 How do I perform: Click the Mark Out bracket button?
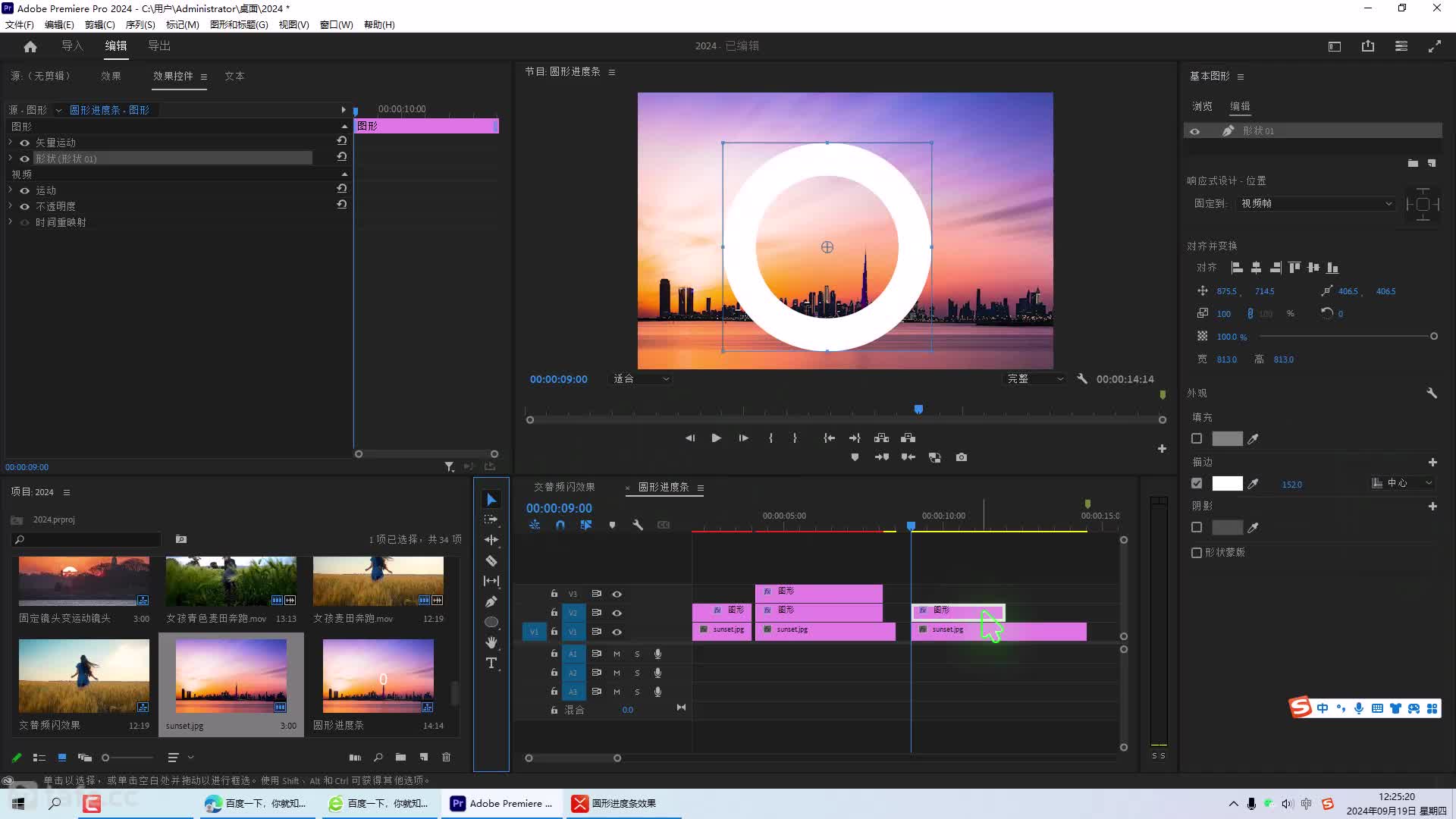[795, 438]
